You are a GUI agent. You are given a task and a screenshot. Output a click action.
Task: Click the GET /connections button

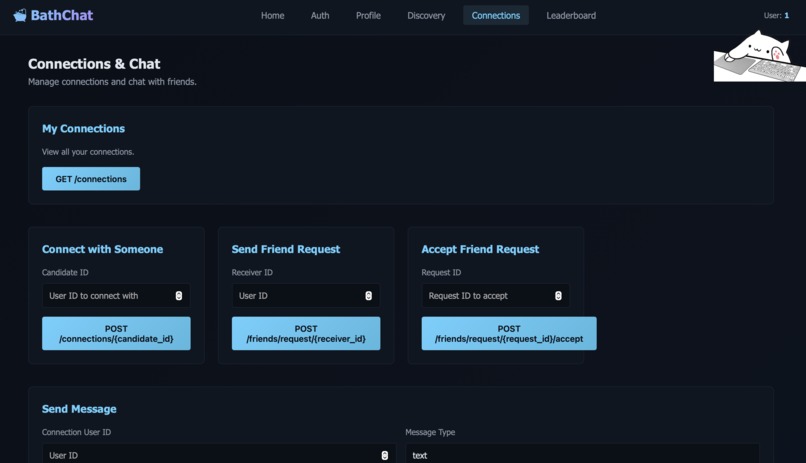pos(91,179)
